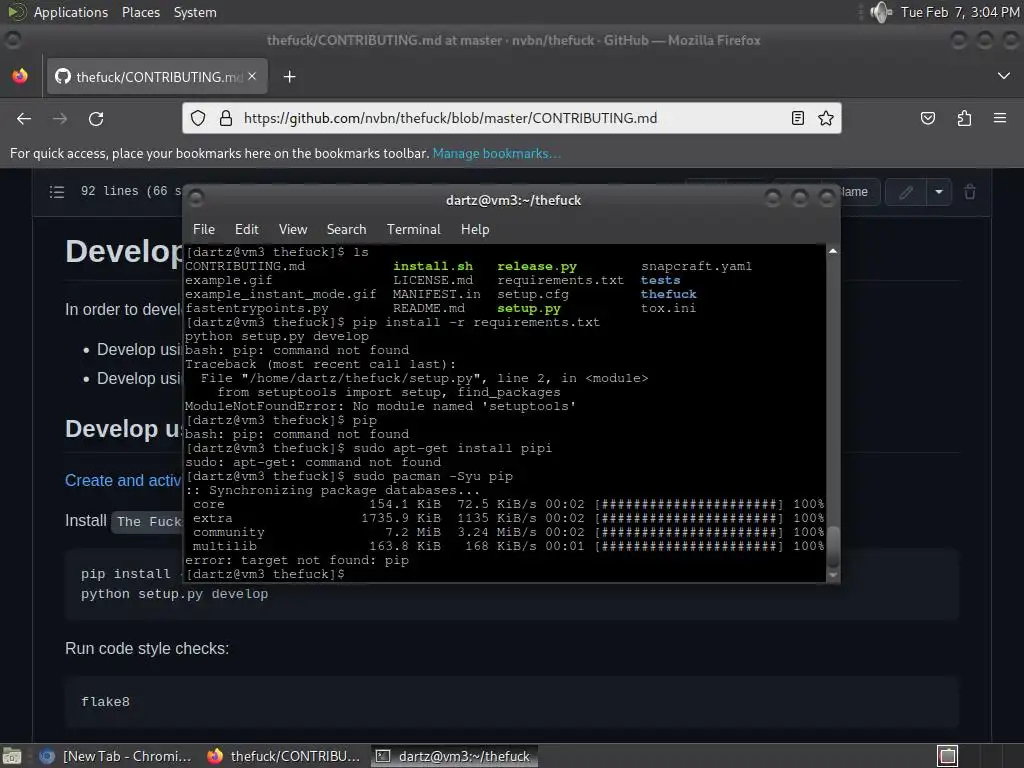1024x768 pixels.
Task: Click the python setup.py develop code line
Action: coord(174,594)
